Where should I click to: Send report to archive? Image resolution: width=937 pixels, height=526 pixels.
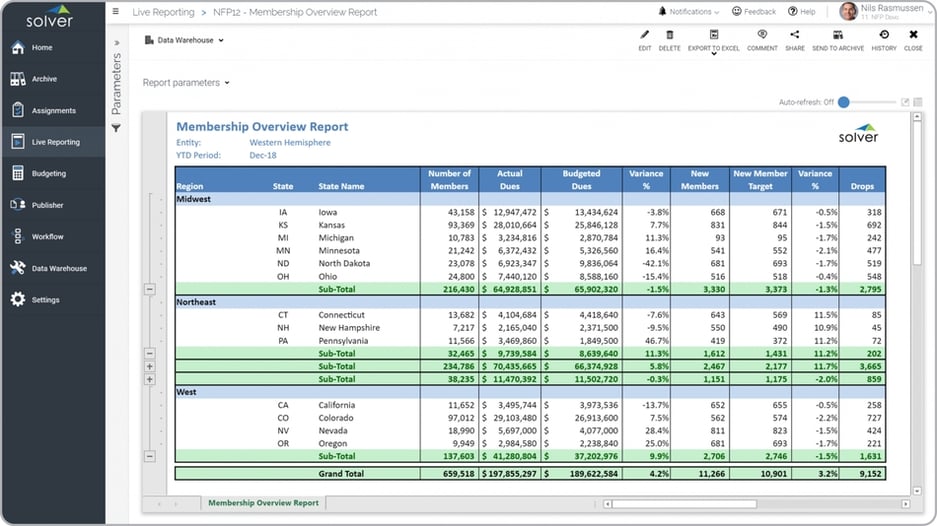pyautogui.click(x=837, y=35)
